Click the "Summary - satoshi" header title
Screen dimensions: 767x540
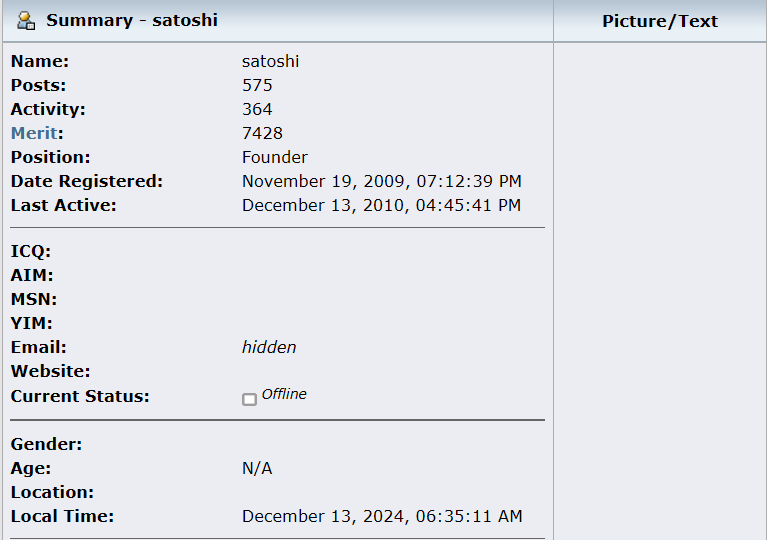pyautogui.click(x=132, y=20)
